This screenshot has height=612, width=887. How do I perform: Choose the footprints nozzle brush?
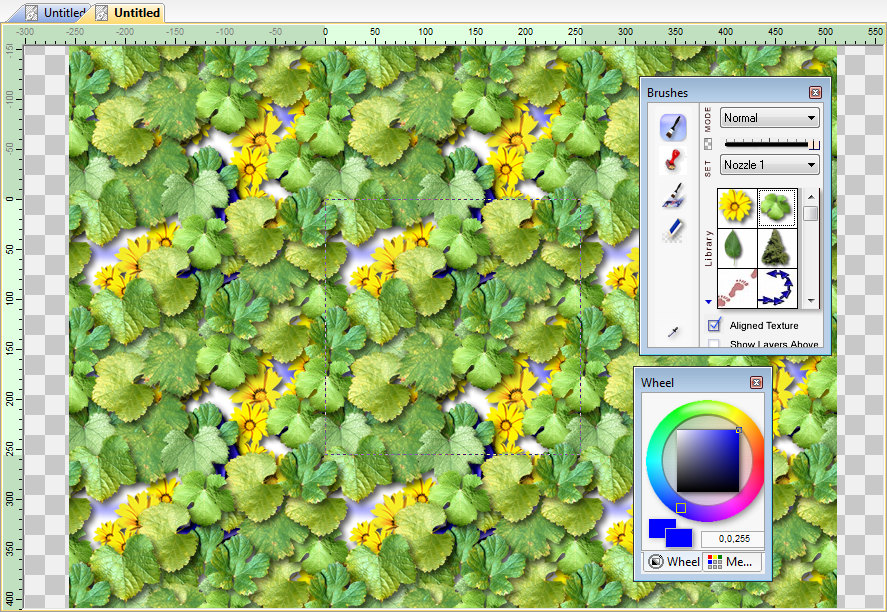(737, 288)
